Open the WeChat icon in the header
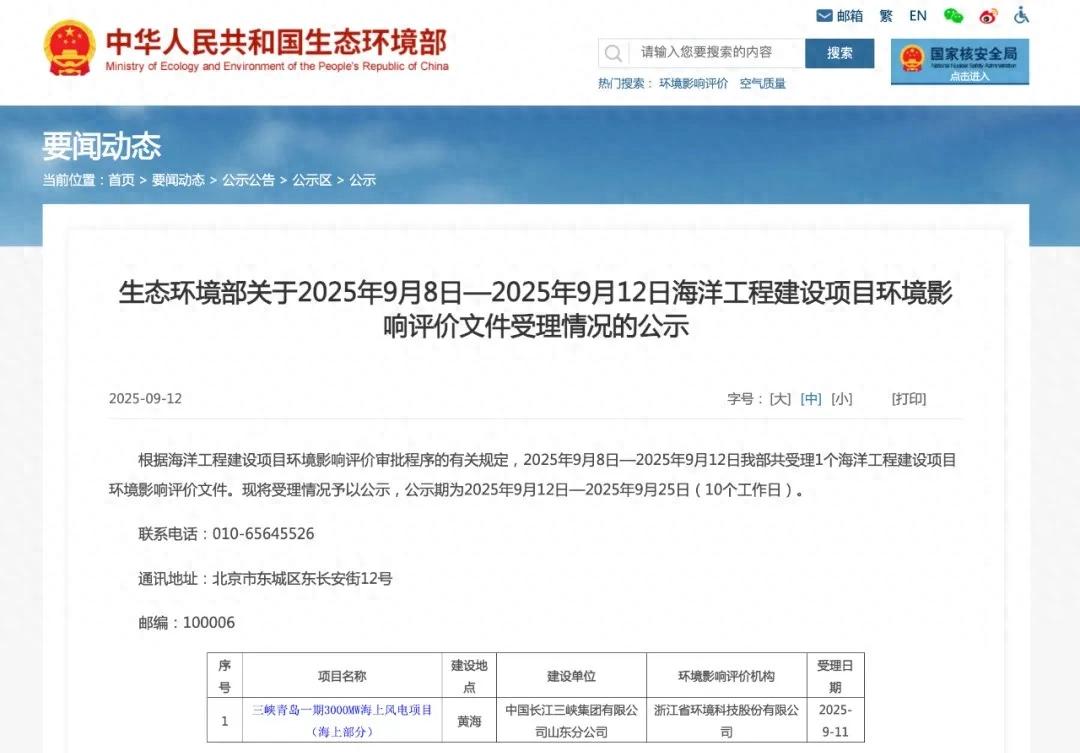The image size is (1080, 753). 953,15
